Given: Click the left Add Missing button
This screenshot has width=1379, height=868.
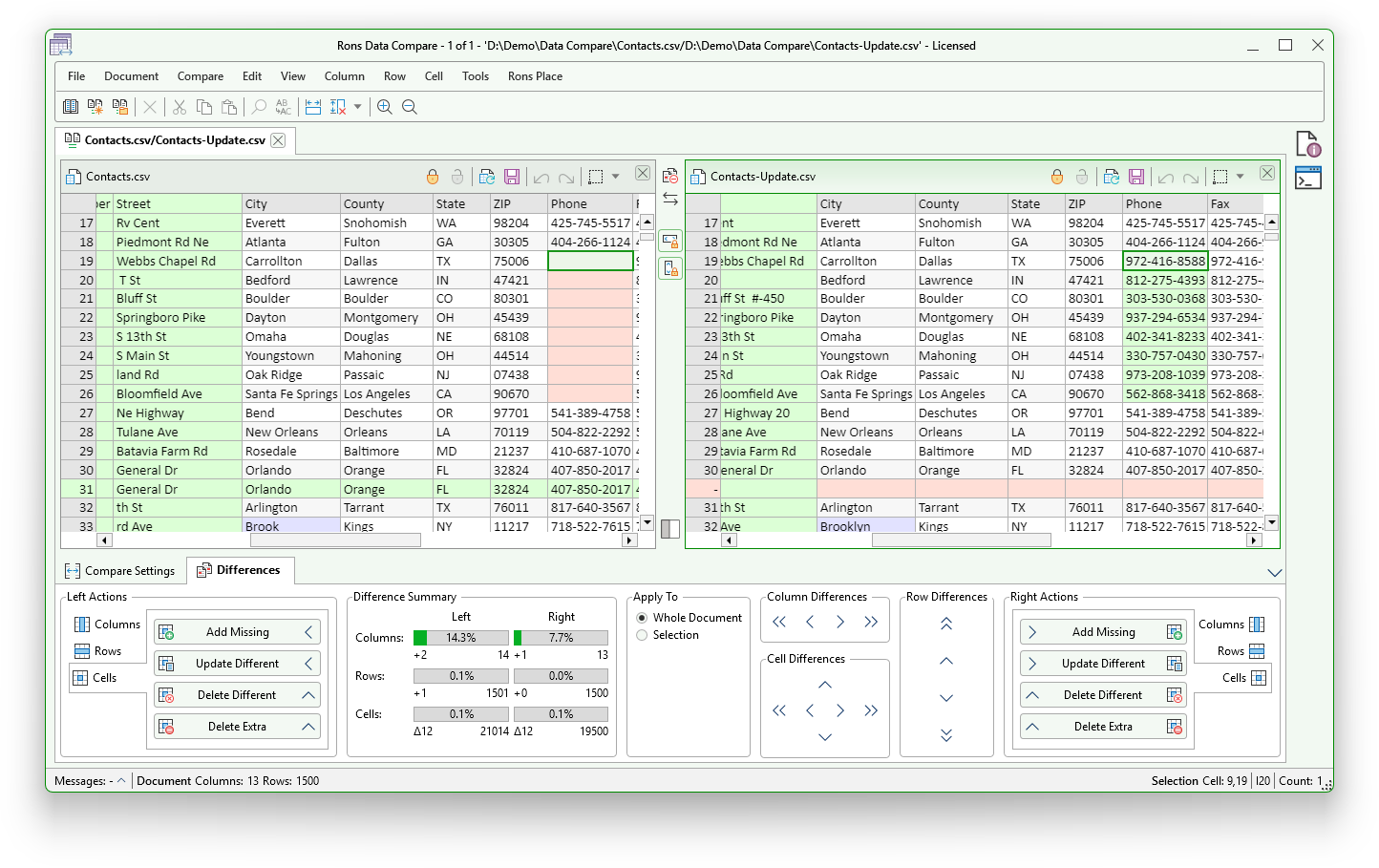Looking at the screenshot, I should pyautogui.click(x=238, y=632).
